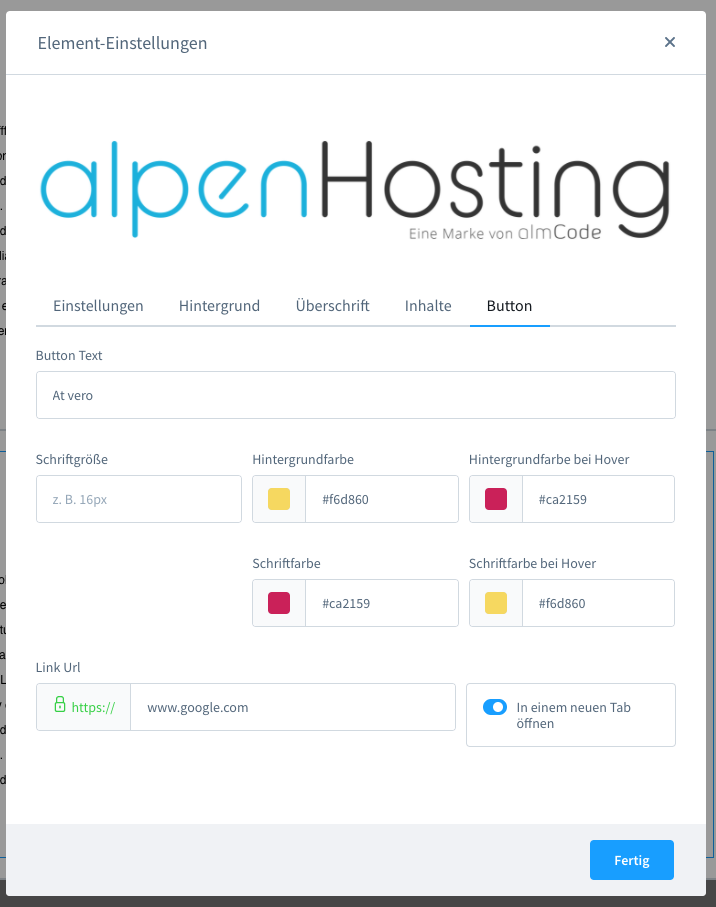Viewport: 716px width, 907px height.
Task: Click the Link Url field with www.google.com
Action: pyautogui.click(x=293, y=707)
